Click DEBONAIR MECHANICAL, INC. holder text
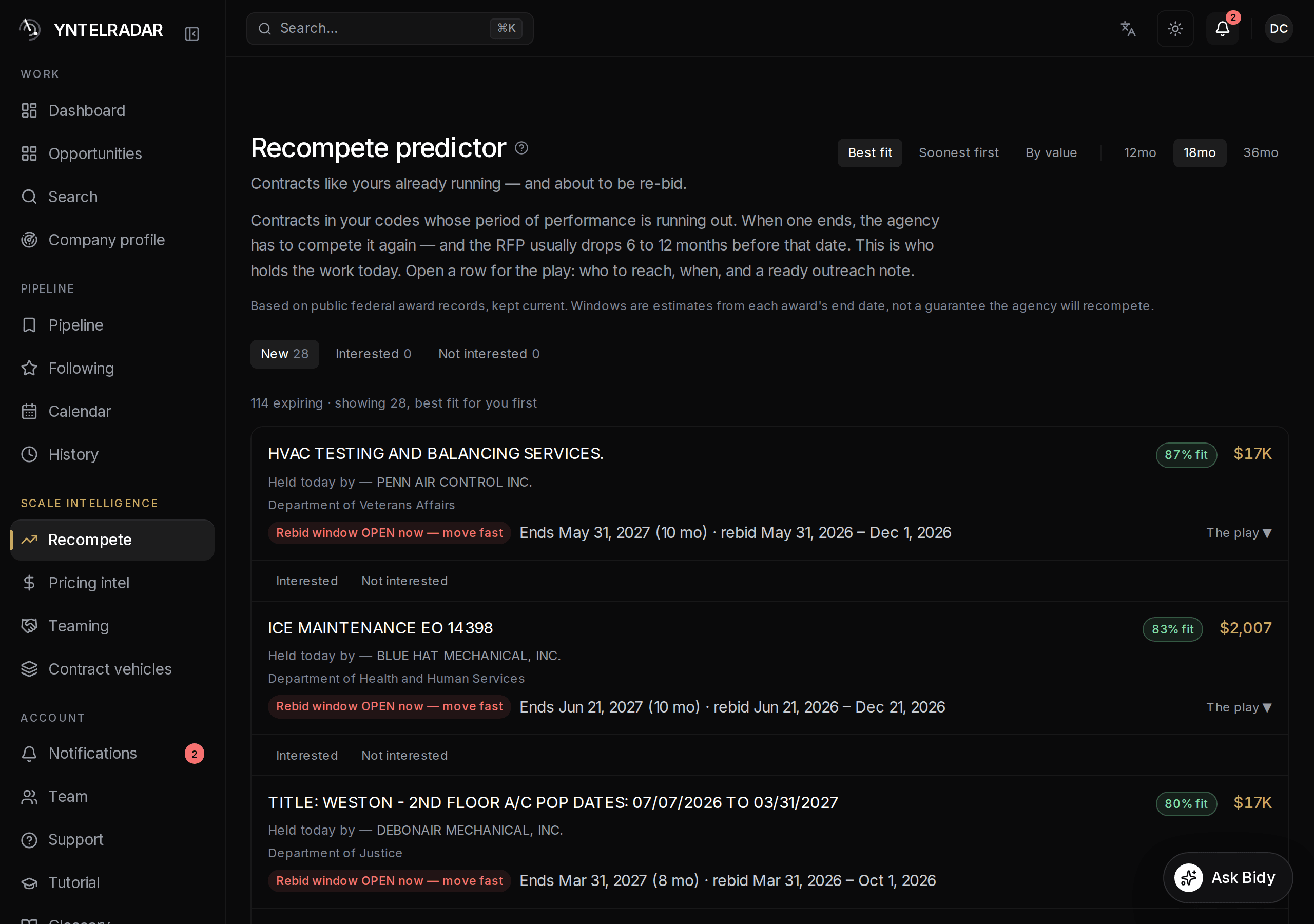Image resolution: width=1314 pixels, height=924 pixels. [469, 831]
